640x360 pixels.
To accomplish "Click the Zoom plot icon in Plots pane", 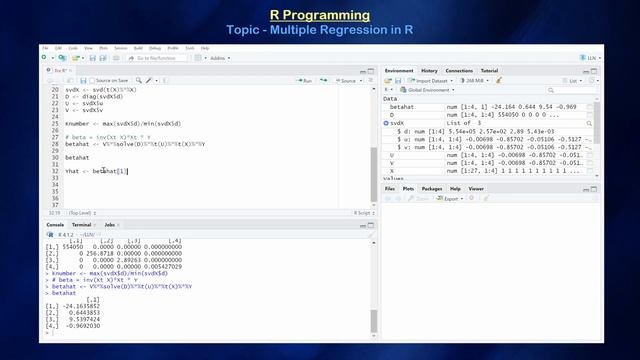I will [x=418, y=198].
